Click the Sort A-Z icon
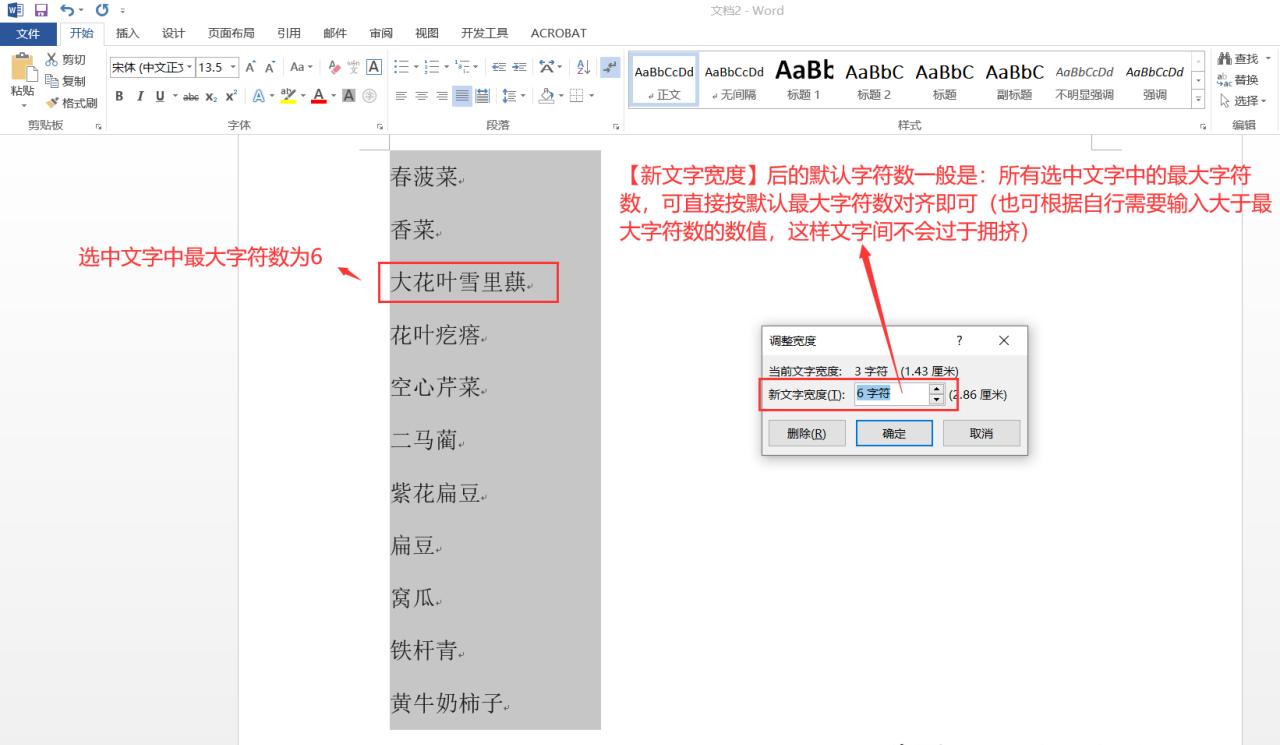 pyautogui.click(x=583, y=67)
